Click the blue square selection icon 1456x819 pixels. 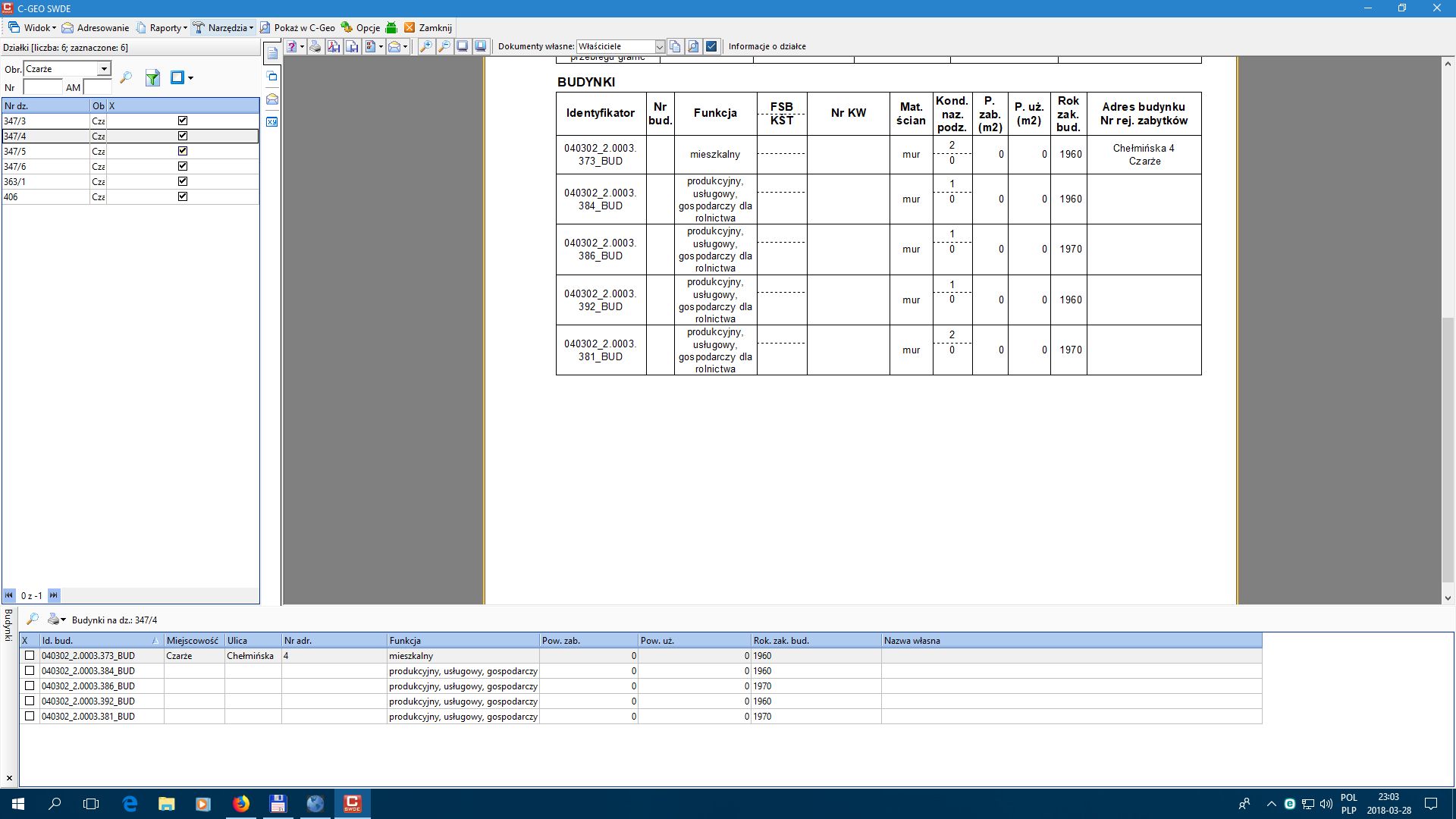[177, 77]
